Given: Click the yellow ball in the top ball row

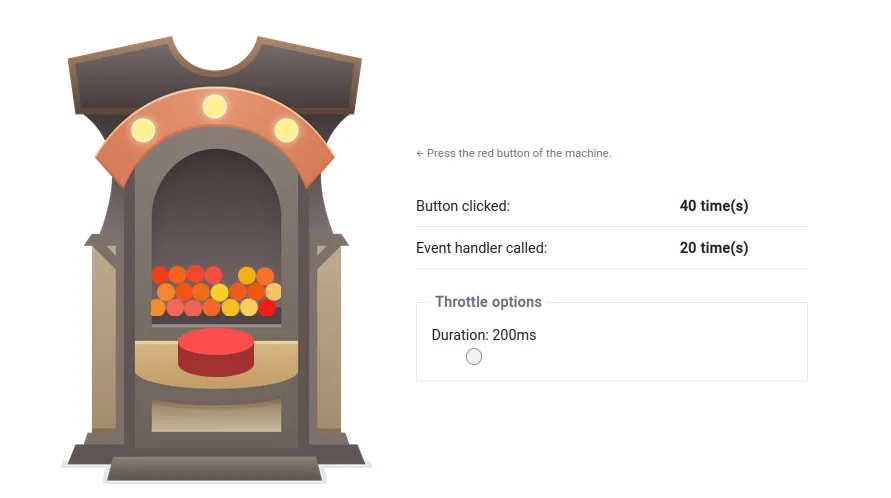Looking at the screenshot, I should [x=247, y=275].
